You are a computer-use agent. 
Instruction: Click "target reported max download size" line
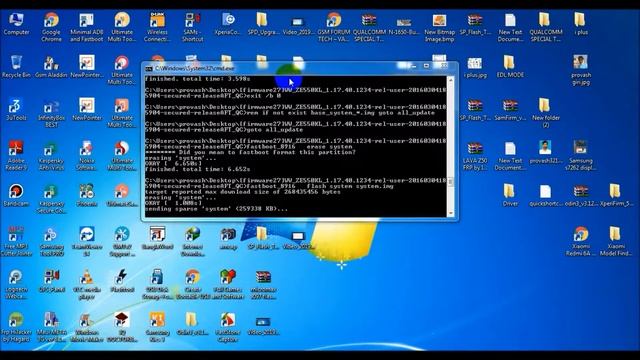(242, 192)
